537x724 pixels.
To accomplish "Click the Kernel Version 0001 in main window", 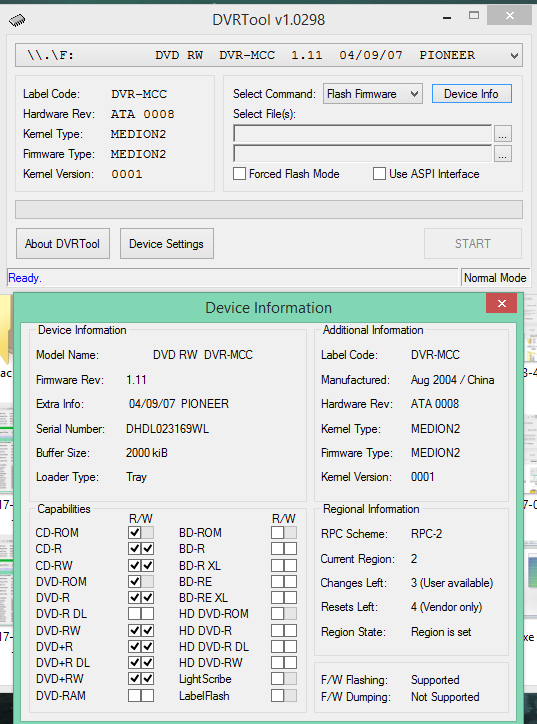I will click(127, 174).
